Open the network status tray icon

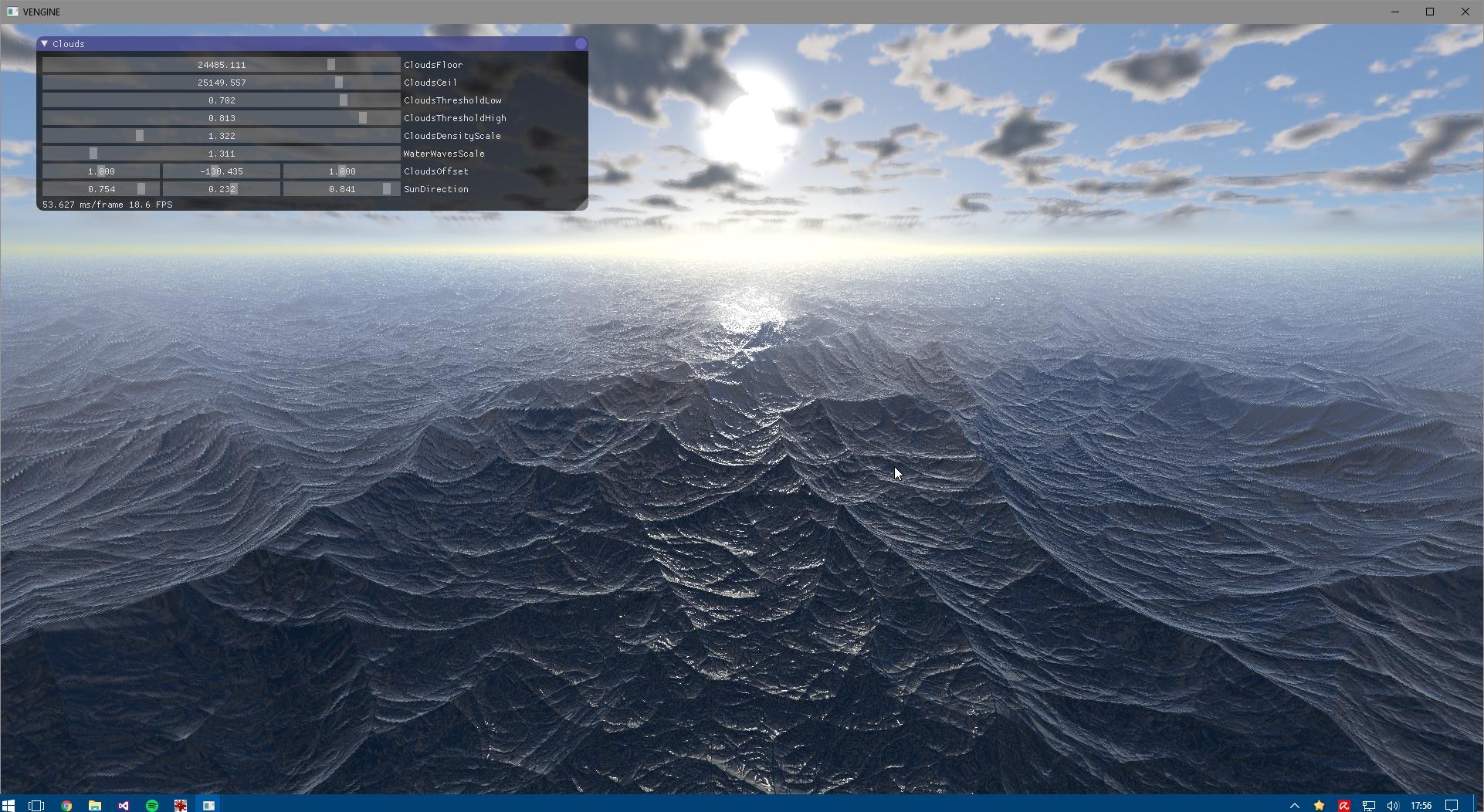[x=1369, y=805]
